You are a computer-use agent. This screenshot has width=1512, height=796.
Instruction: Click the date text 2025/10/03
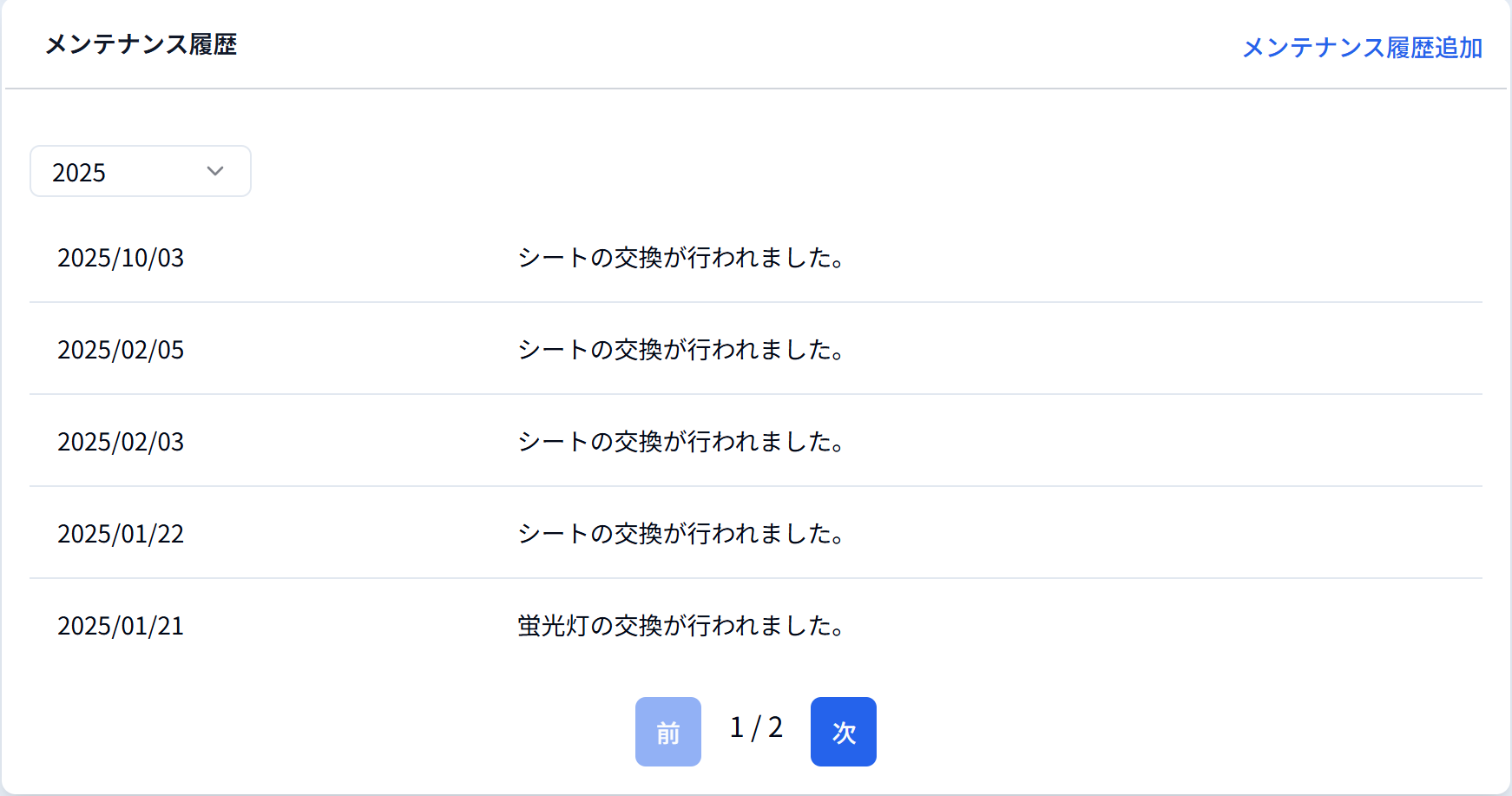click(x=121, y=258)
